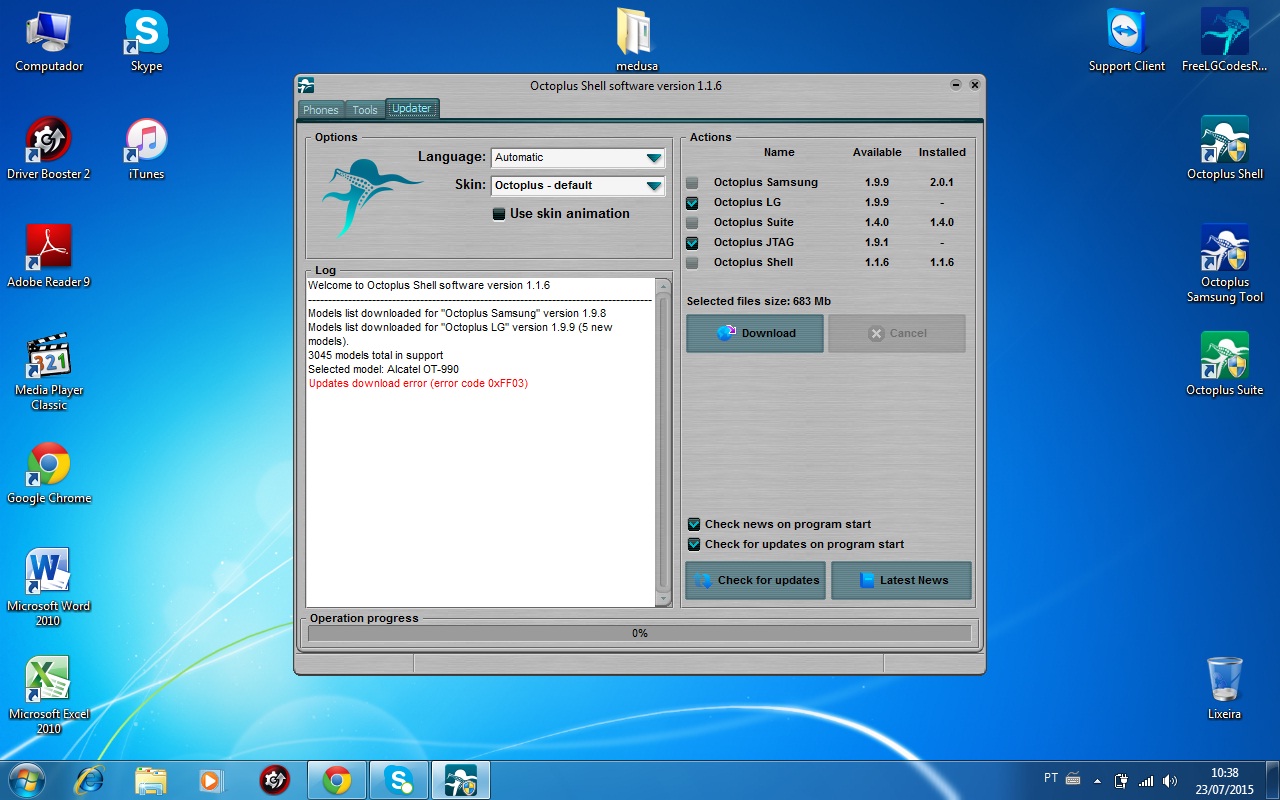Open Skype desktop shortcut
The width and height of the screenshot is (1280, 800).
point(146,41)
